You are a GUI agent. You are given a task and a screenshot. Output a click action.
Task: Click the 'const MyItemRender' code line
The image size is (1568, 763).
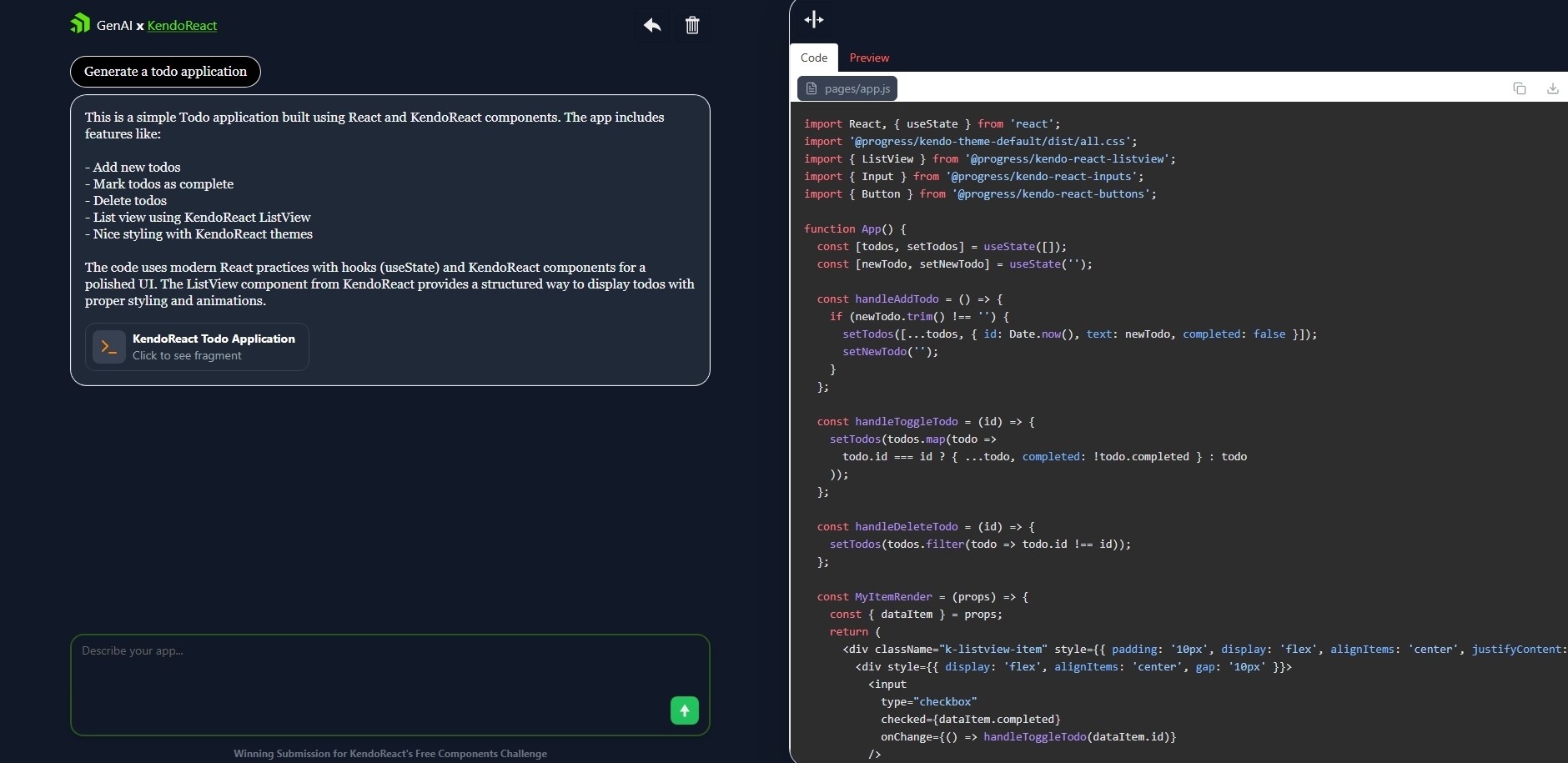(x=922, y=597)
